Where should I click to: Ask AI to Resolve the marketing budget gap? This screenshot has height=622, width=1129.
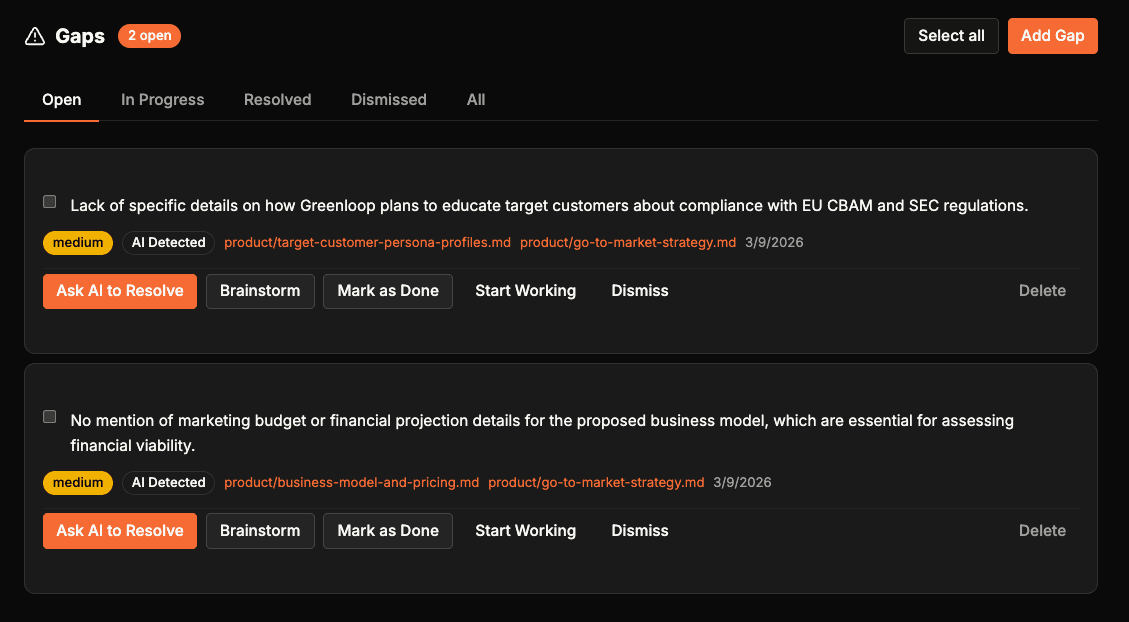click(120, 531)
